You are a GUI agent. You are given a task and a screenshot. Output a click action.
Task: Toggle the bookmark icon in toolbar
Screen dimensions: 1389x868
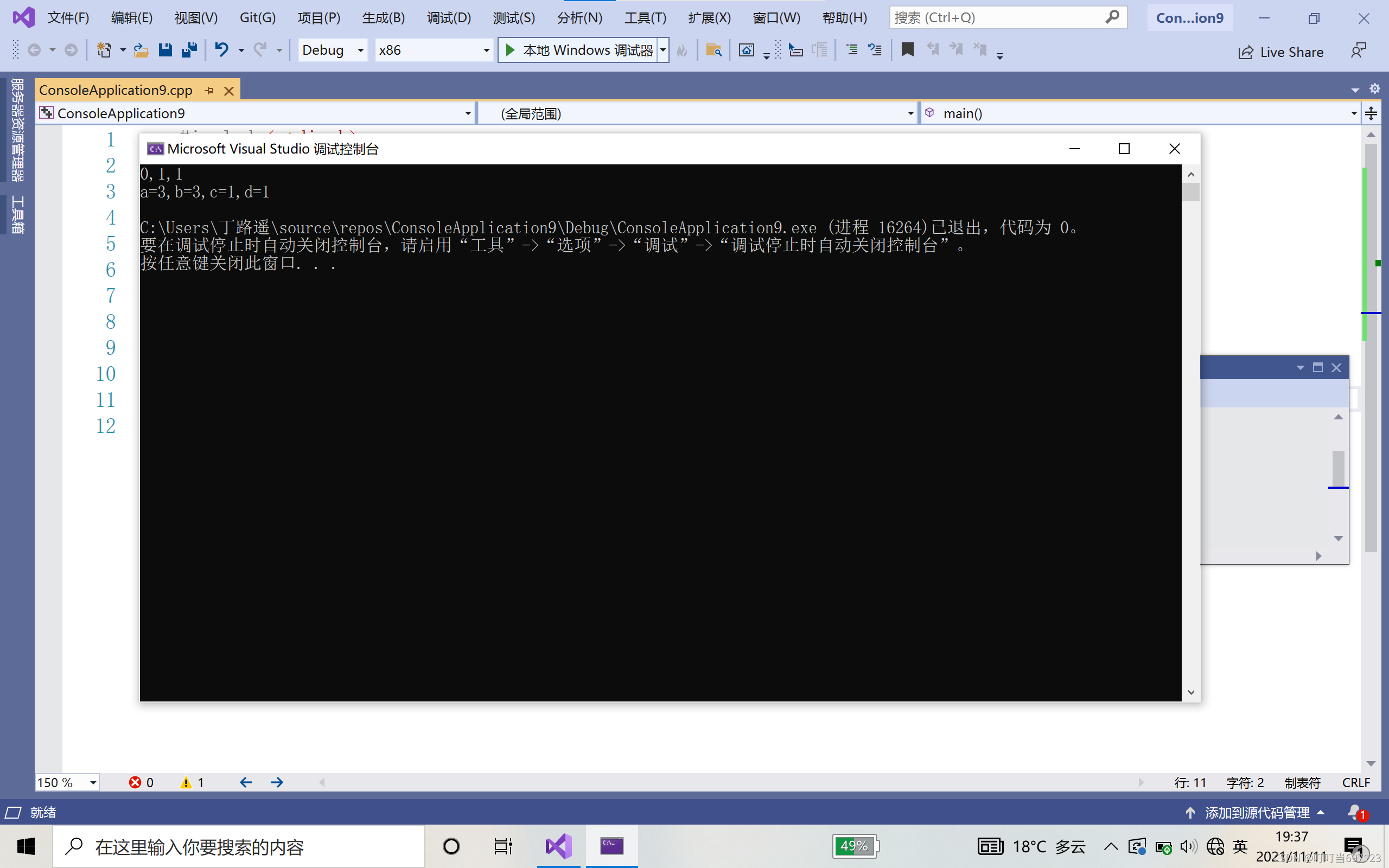pos(907,50)
